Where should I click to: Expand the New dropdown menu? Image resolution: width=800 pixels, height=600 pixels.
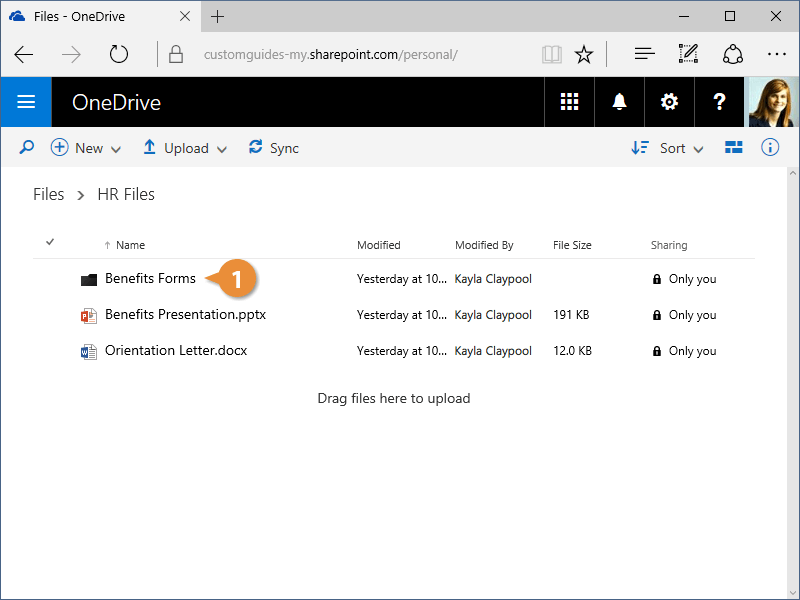pos(86,148)
